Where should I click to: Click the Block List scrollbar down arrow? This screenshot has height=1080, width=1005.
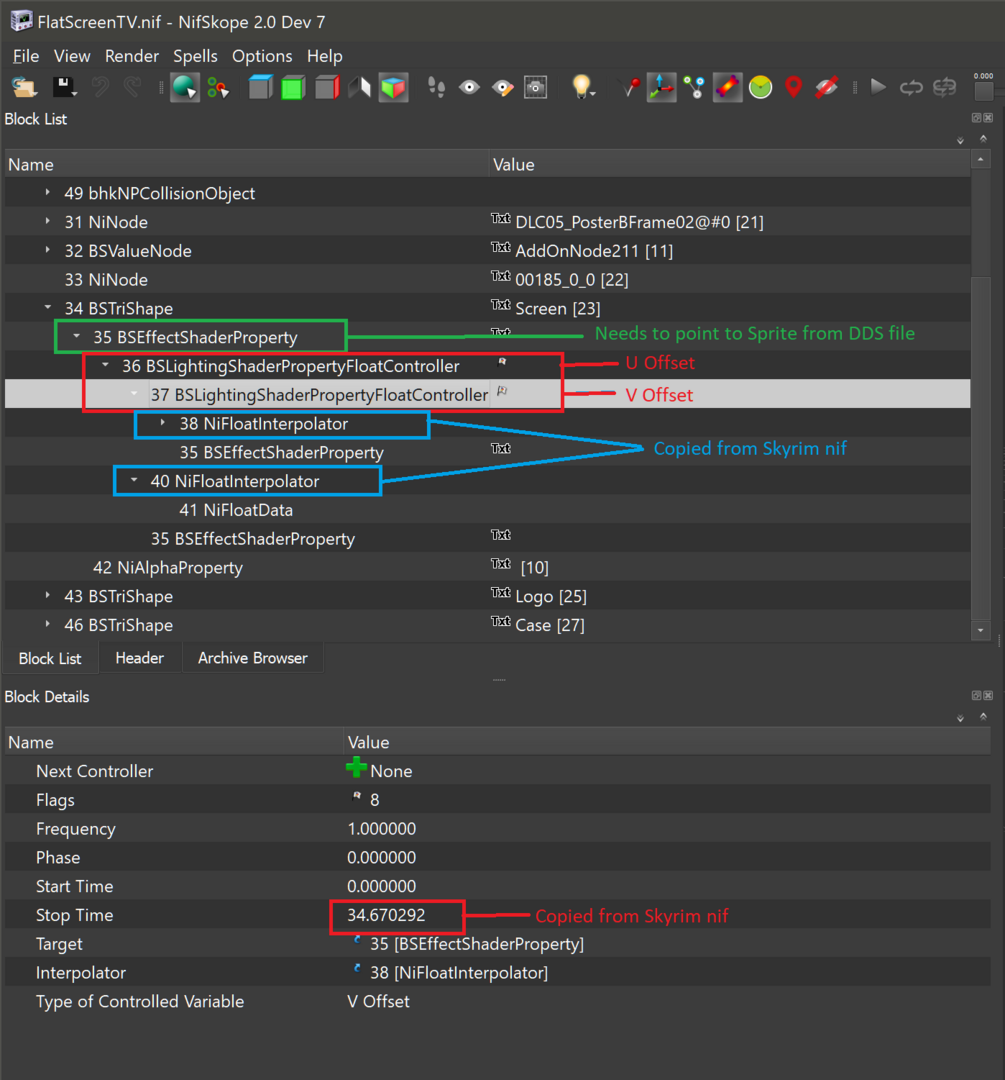point(980,630)
